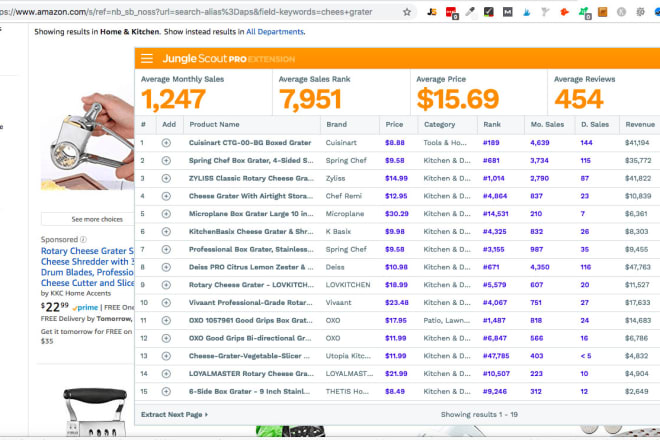Click the gray M extension icon
This screenshot has width=660, height=440.
(508, 12)
